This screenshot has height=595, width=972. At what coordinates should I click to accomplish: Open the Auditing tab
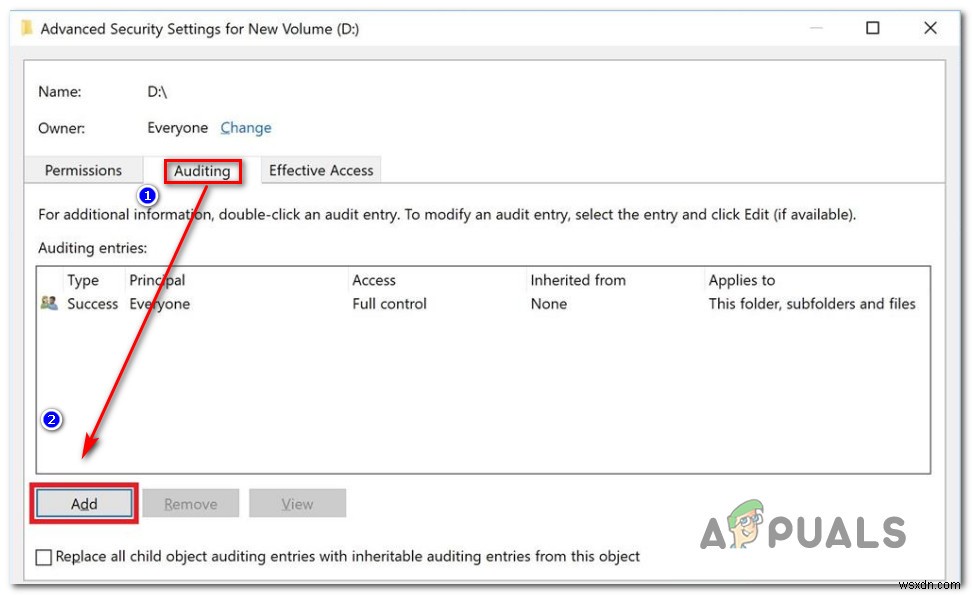(202, 171)
